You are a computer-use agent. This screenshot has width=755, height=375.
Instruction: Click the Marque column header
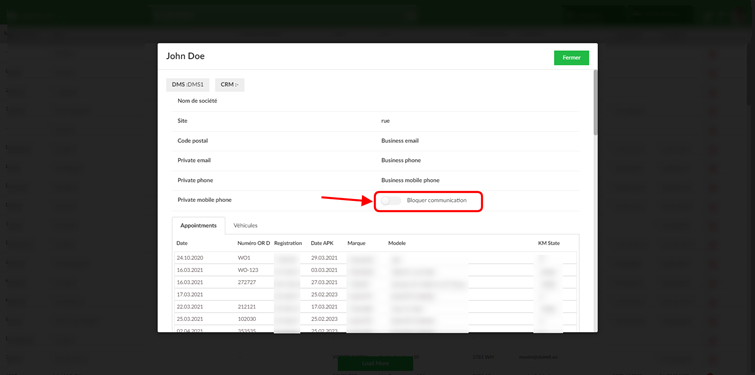pos(357,243)
